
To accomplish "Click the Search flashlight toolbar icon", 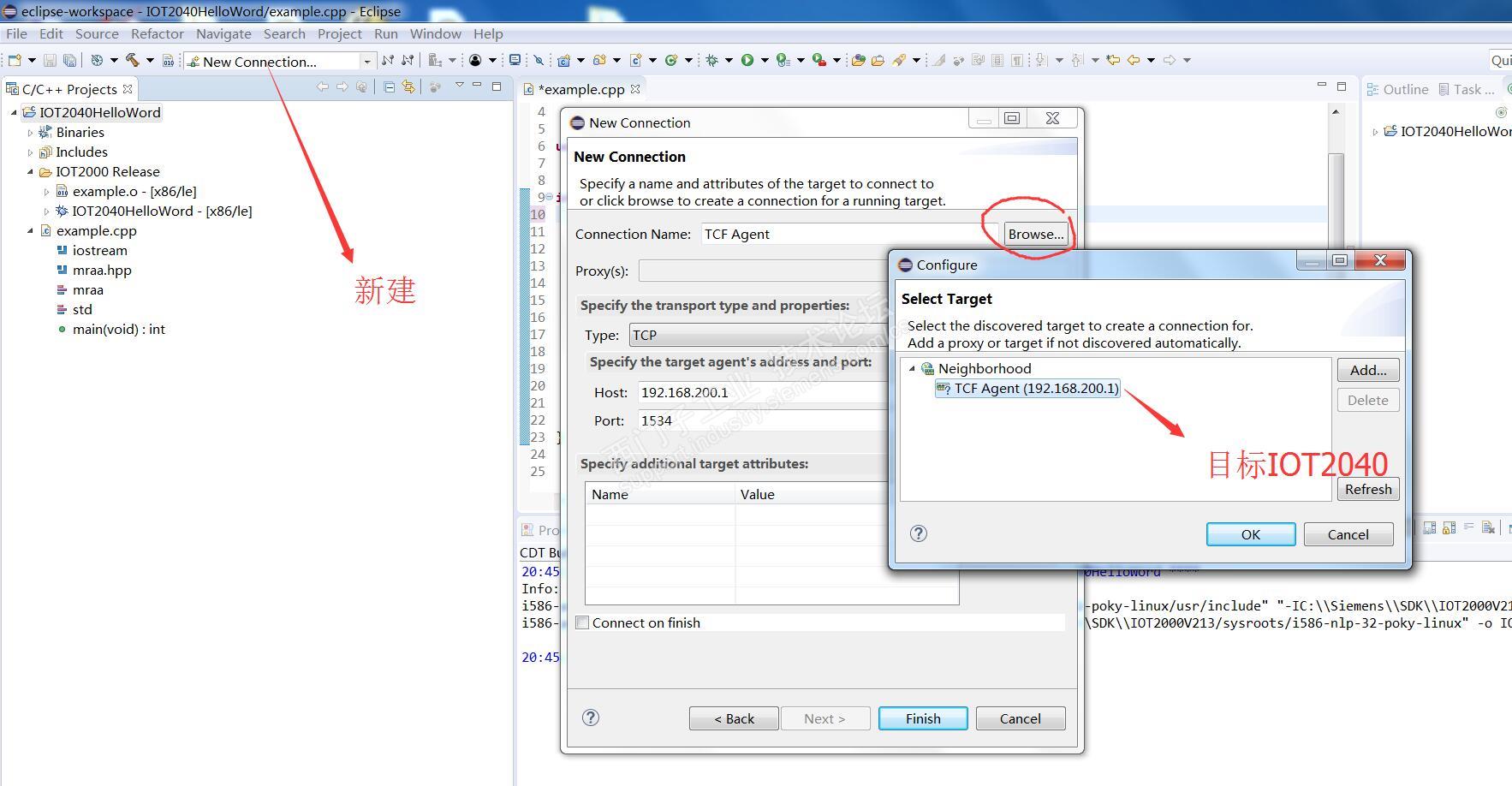I will 898,60.
